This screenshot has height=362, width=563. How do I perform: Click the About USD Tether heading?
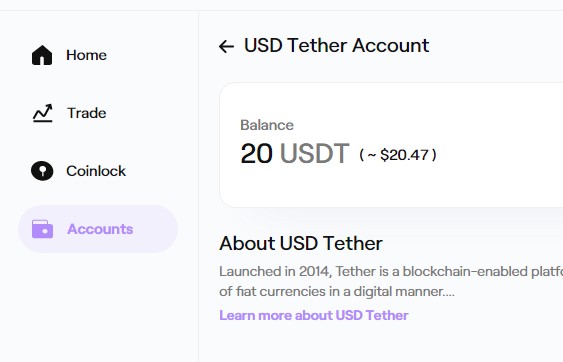click(x=301, y=243)
